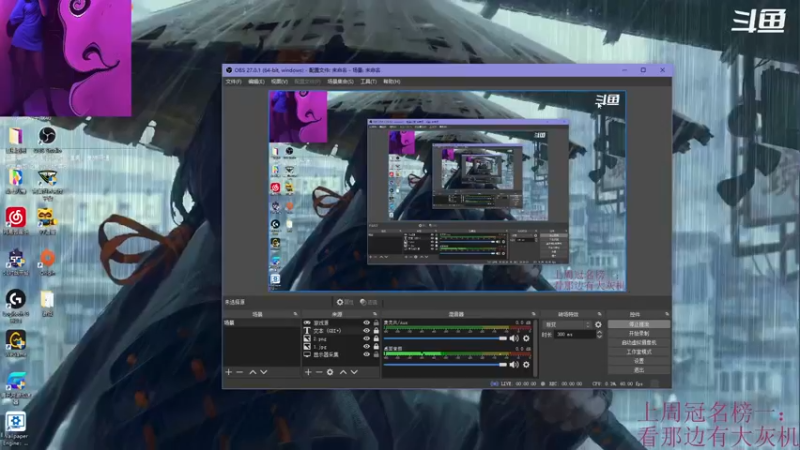Move scene down in the Scenes panel
Screen dimensions: 800x450
[x=264, y=372]
